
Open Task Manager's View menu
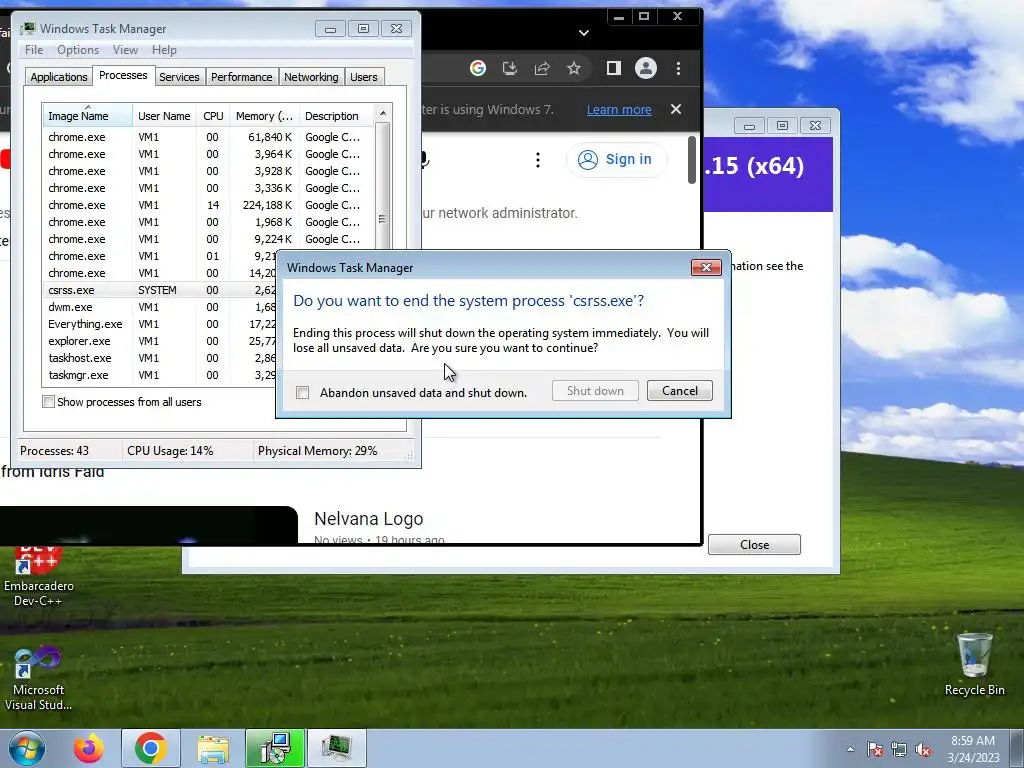(x=125, y=50)
